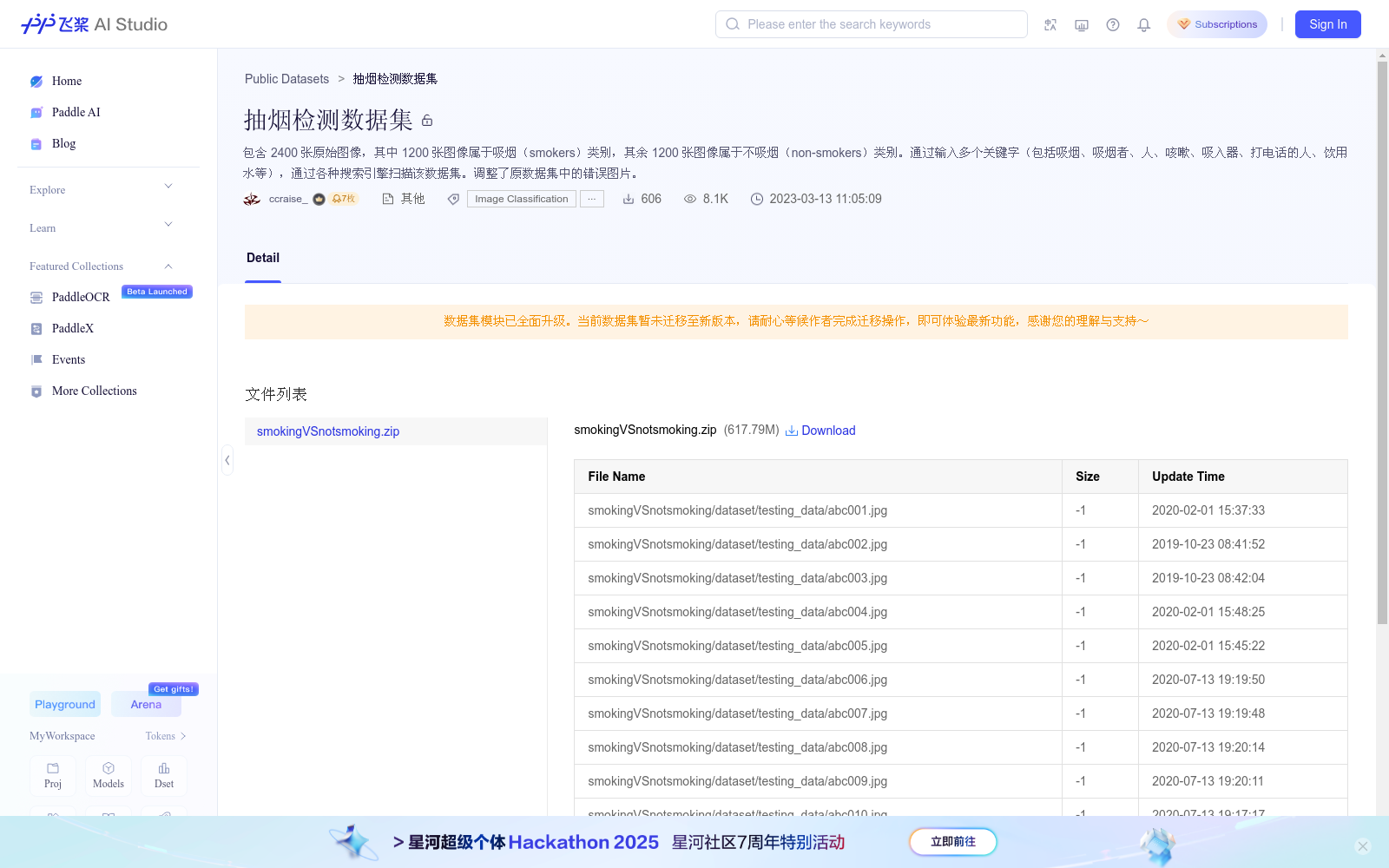
Task: Close the Hackathon banner with X
Action: coord(1363,846)
